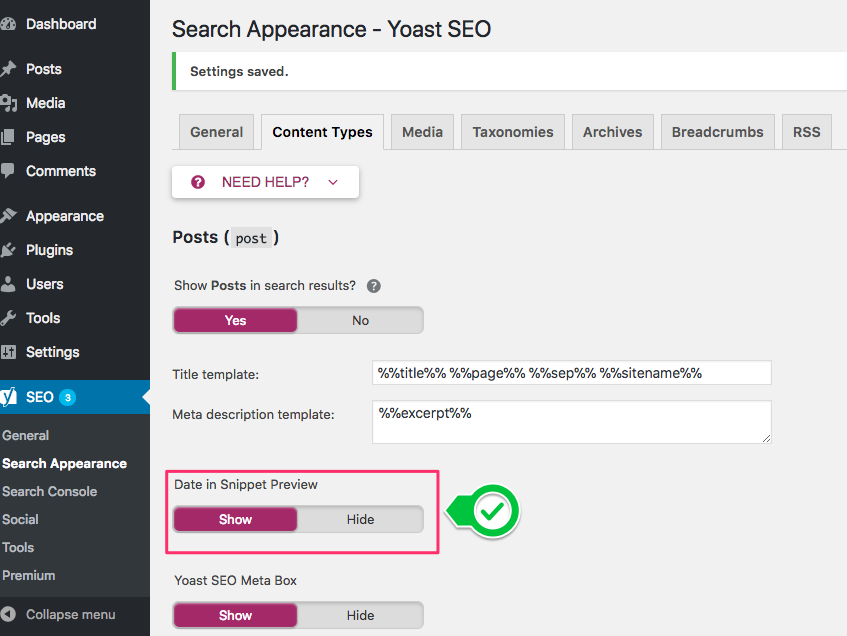
Task: Open Search Console submenu link
Action: [49, 491]
